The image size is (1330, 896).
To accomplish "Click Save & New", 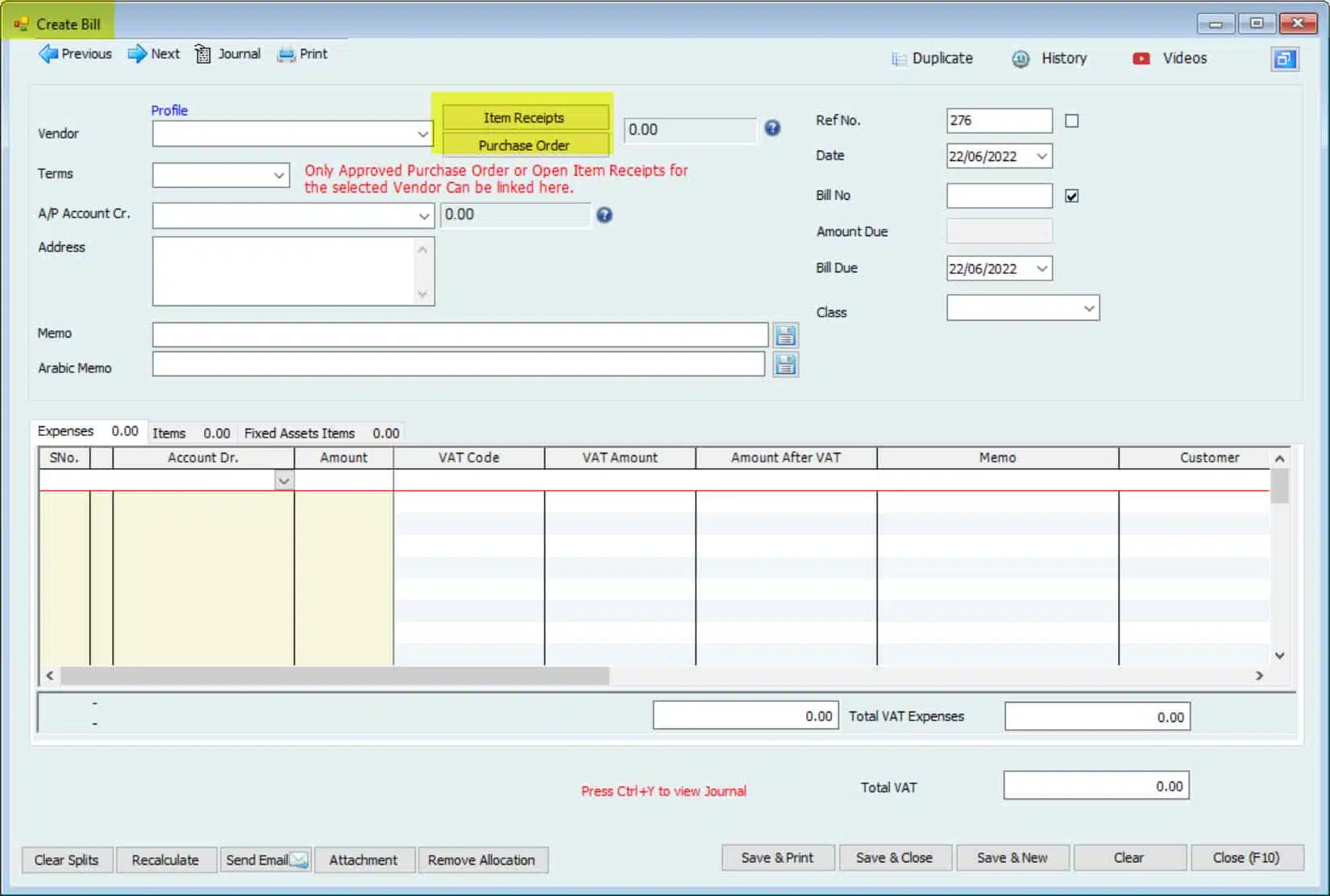I will pyautogui.click(x=1012, y=857).
